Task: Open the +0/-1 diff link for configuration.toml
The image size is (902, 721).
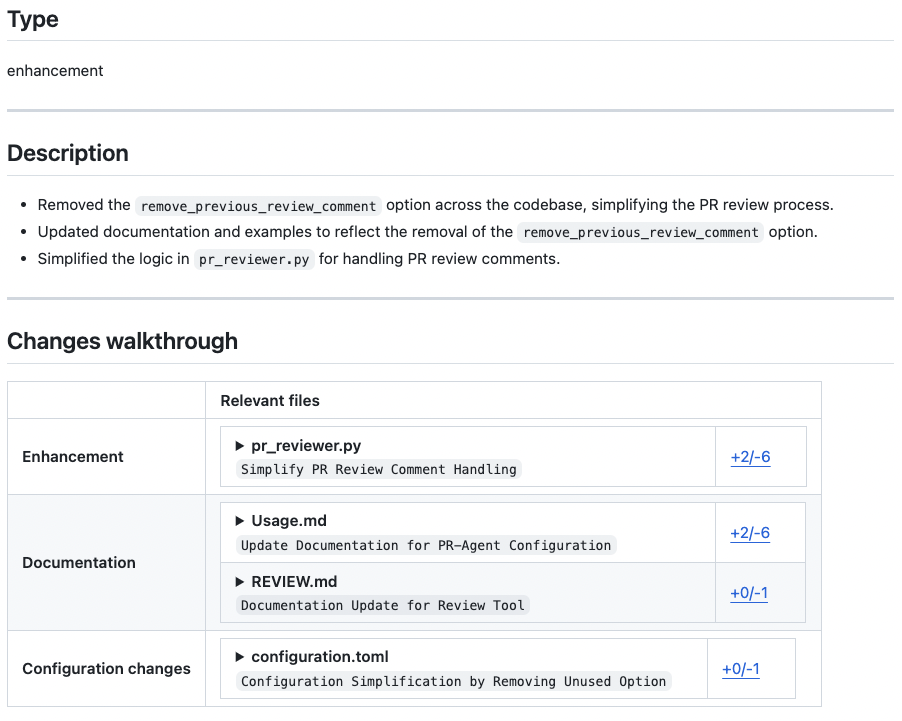Action: coord(740,669)
